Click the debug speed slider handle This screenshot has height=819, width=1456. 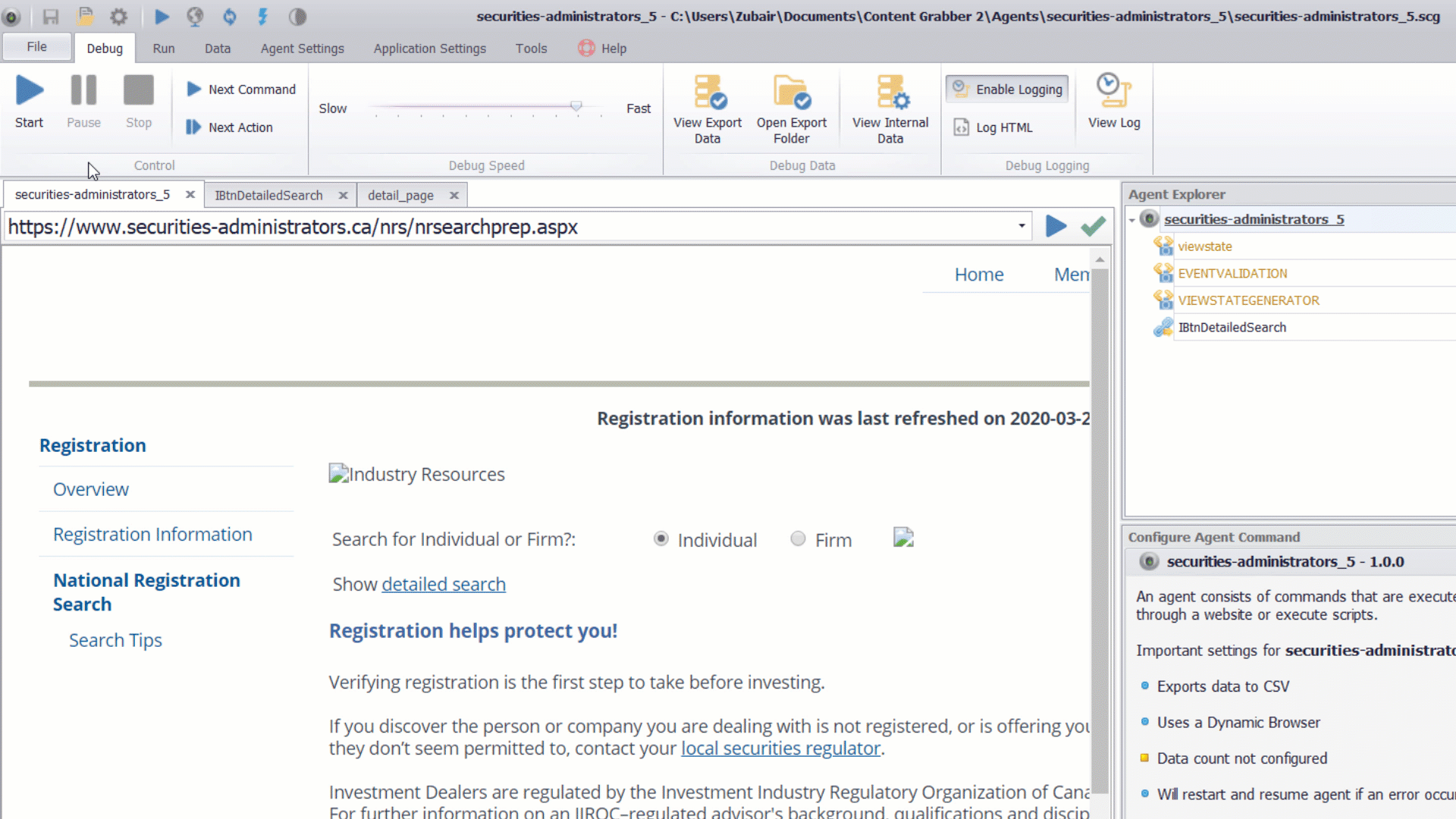[x=576, y=107]
